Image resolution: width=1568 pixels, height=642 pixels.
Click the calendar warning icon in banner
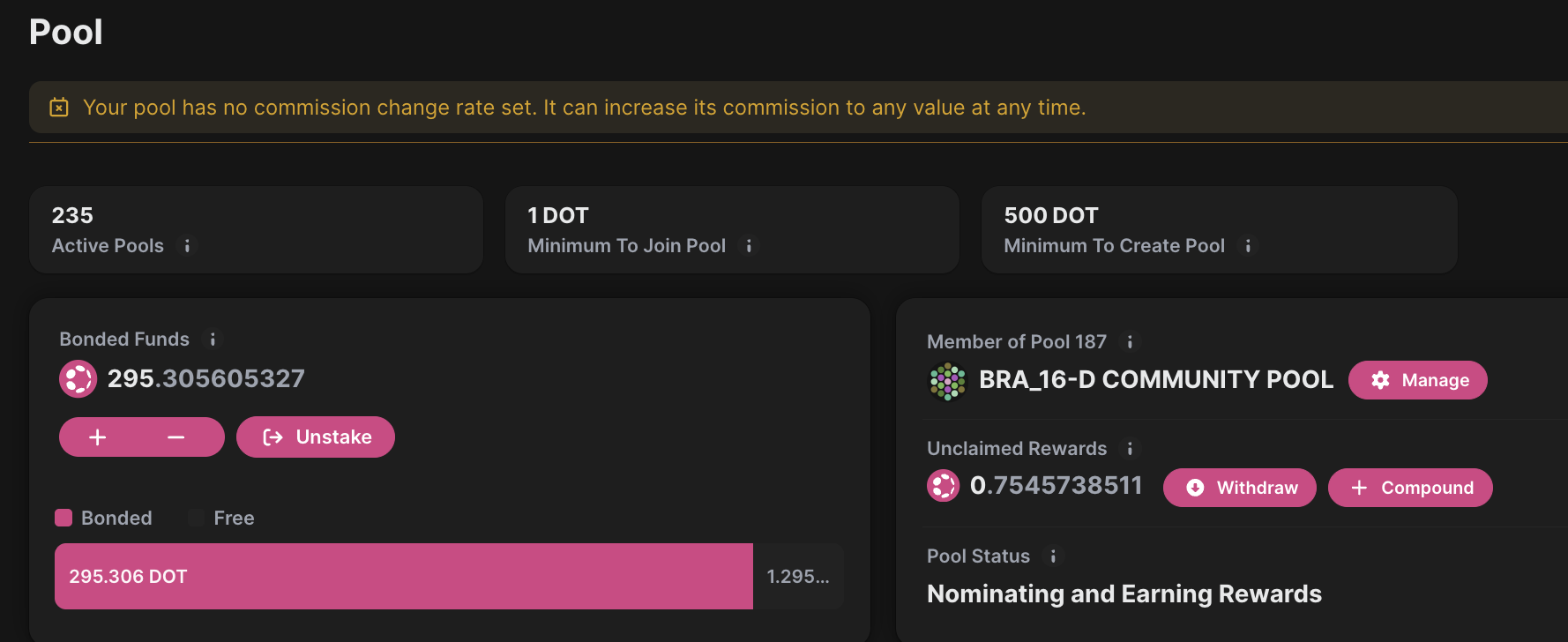pyautogui.click(x=59, y=108)
